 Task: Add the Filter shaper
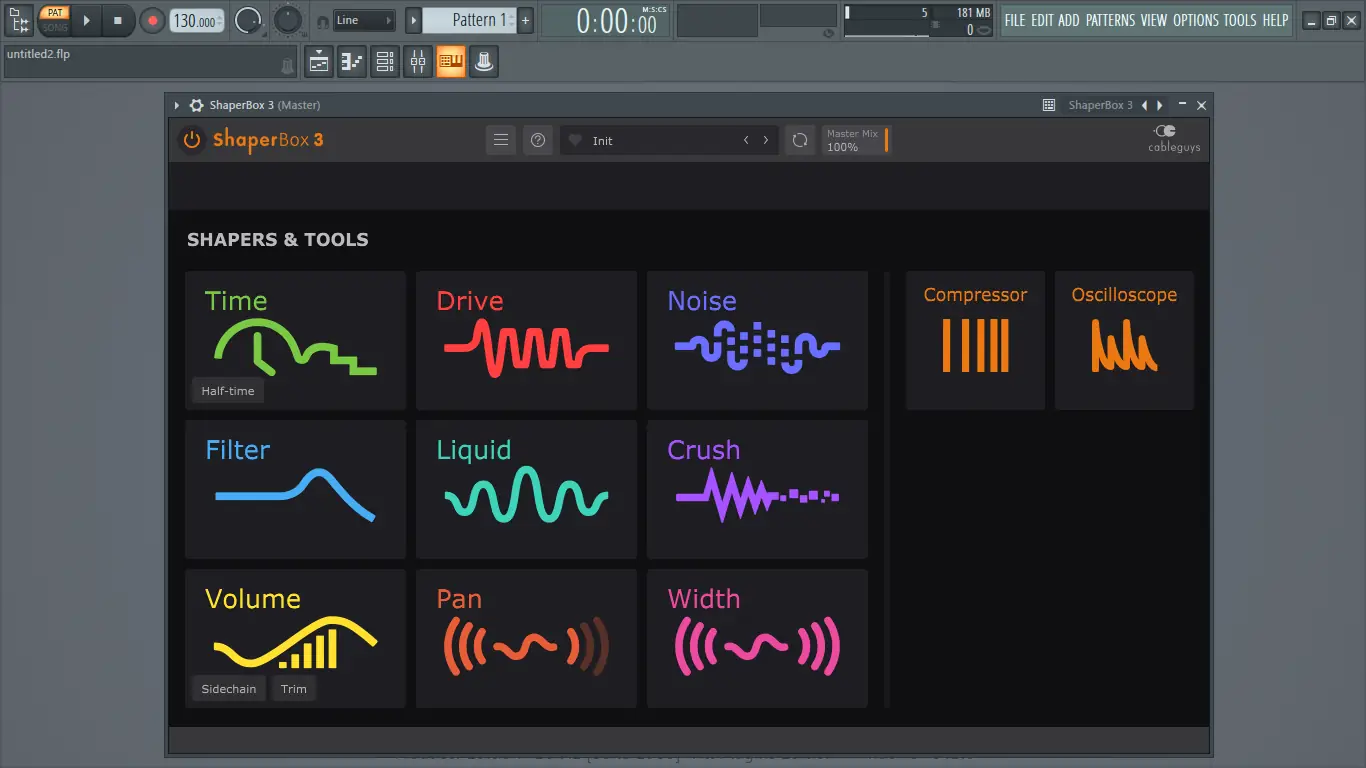(x=295, y=489)
